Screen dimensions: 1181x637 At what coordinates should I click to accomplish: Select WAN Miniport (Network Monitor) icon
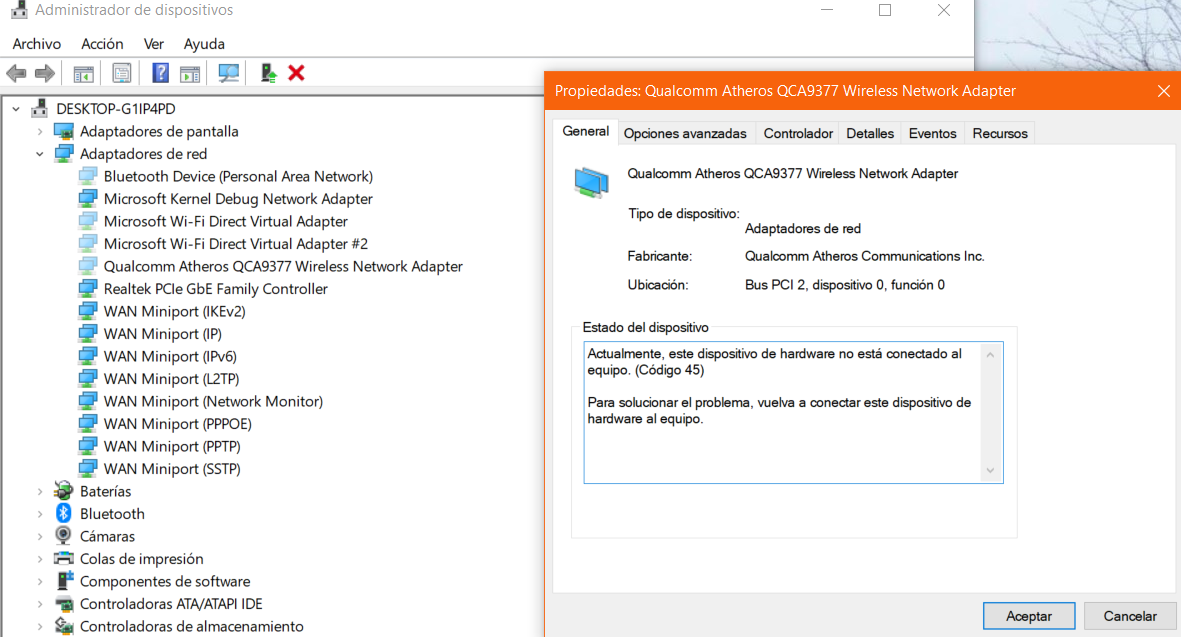[x=88, y=401]
